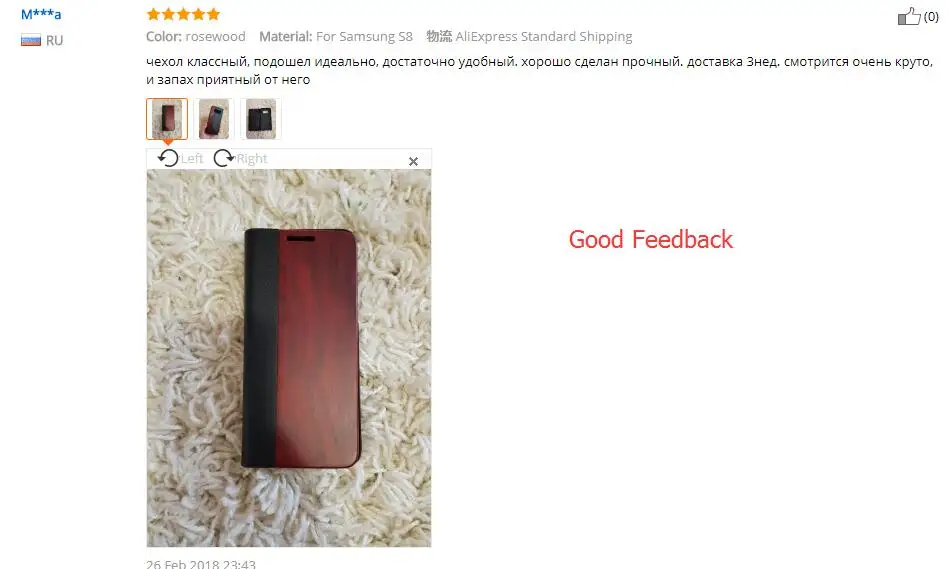Click the fifth yellow rating star
The height and width of the screenshot is (569, 949).
(213, 14)
